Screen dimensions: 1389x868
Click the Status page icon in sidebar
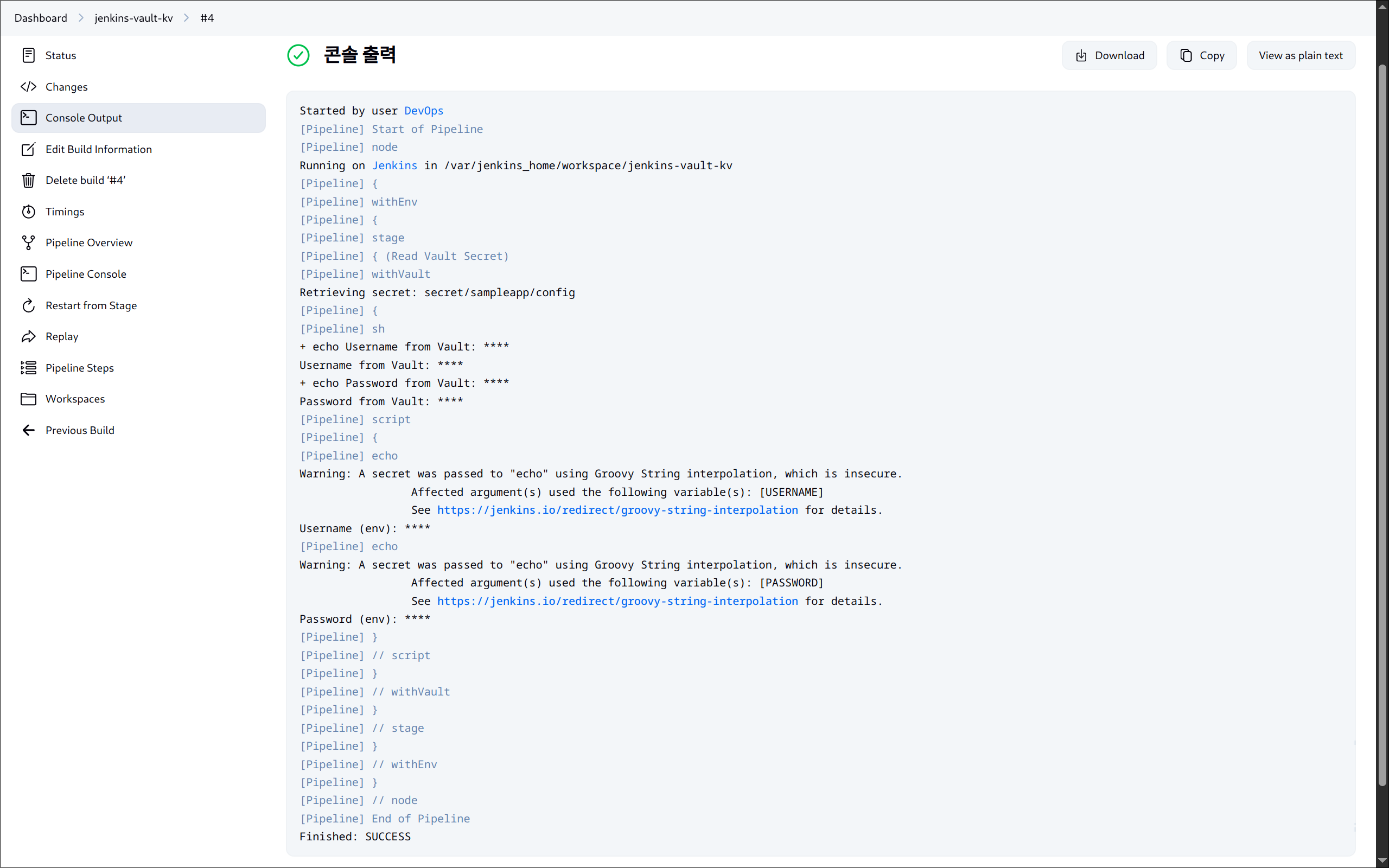point(28,55)
